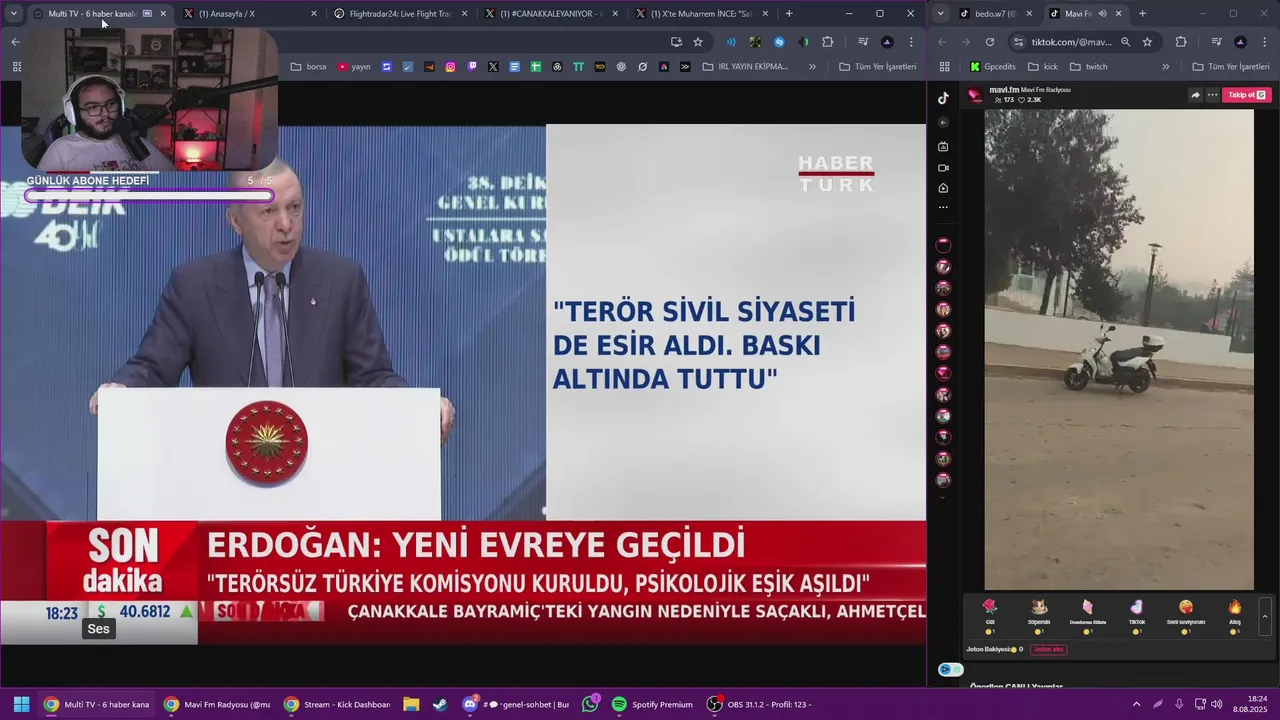Reload the TikTok page
The image size is (1280, 720).
pyautogui.click(x=990, y=42)
